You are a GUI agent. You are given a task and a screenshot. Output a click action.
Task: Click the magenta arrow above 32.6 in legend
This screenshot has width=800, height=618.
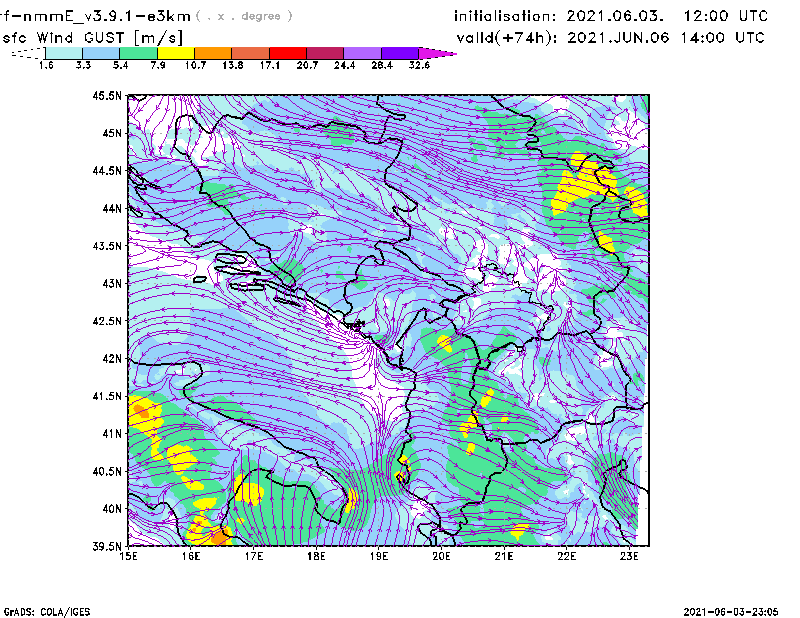click(437, 53)
